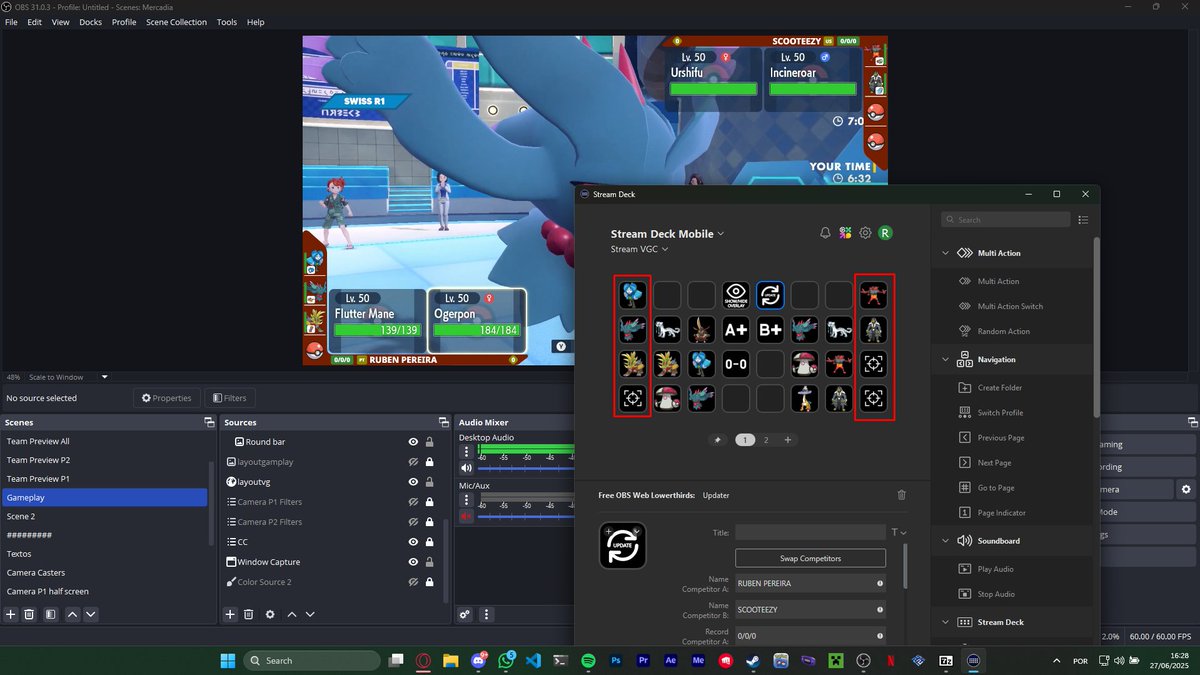Image resolution: width=1200 pixels, height=675 pixels.
Task: Select the Textos scene
Action: point(104,554)
